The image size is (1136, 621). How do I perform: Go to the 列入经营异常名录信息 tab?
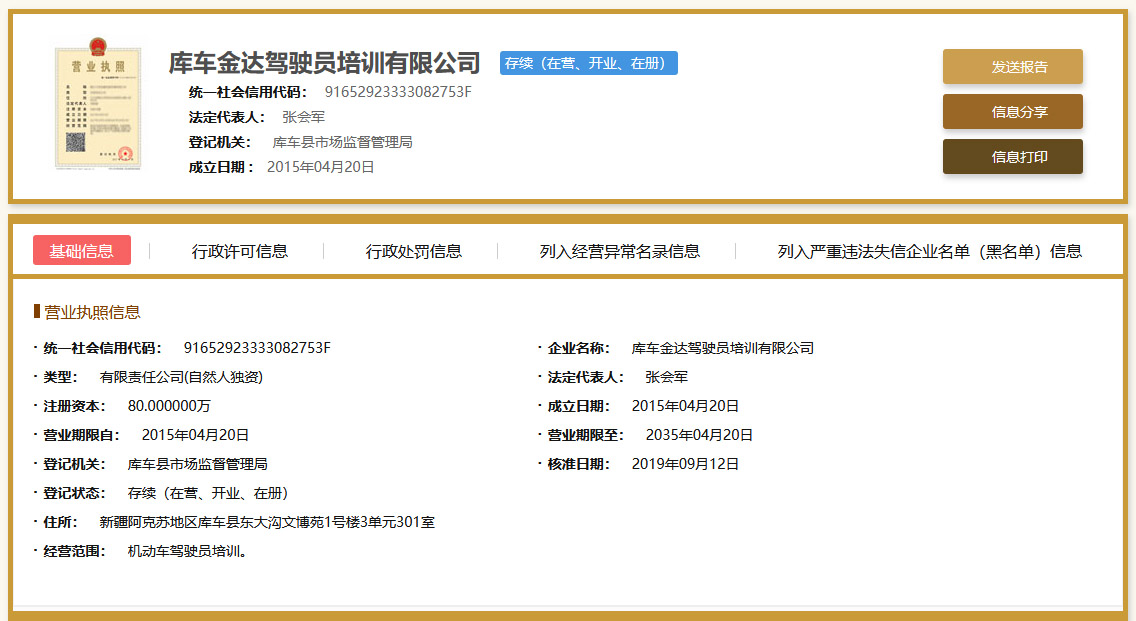pyautogui.click(x=619, y=251)
